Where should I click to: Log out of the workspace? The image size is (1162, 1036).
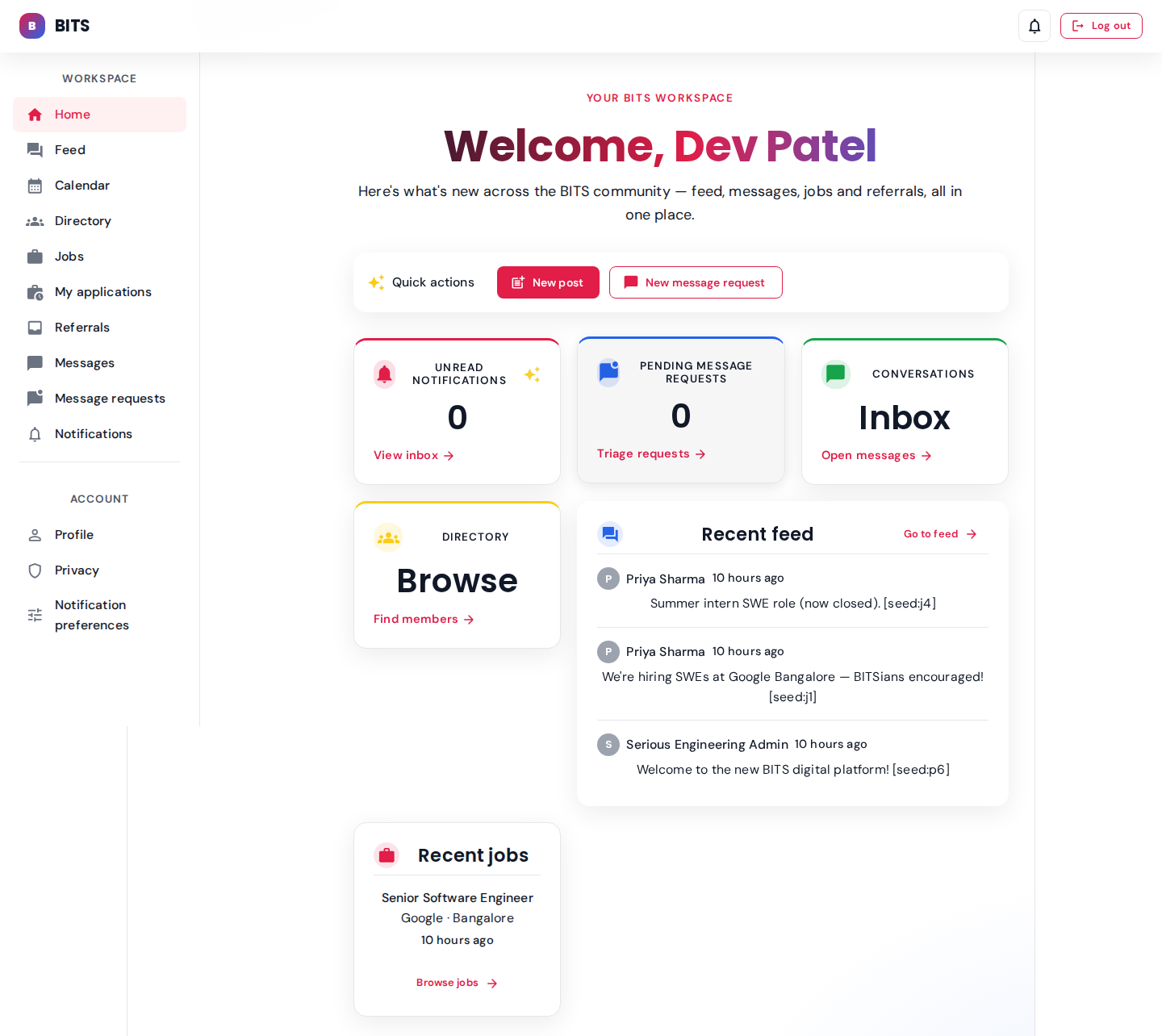(1101, 26)
